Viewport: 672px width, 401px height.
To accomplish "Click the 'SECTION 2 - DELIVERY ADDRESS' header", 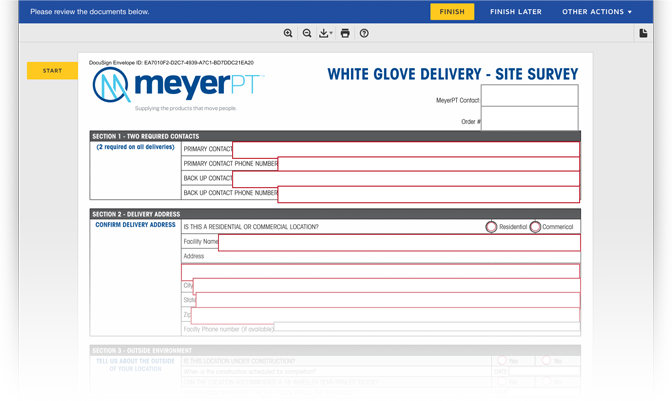I will (136, 214).
